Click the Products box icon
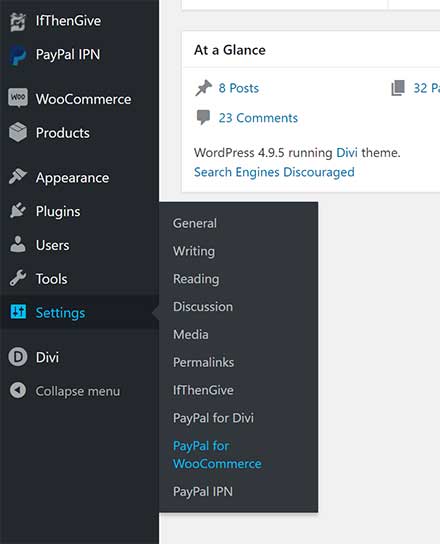The height and width of the screenshot is (544, 440). click(x=18, y=132)
